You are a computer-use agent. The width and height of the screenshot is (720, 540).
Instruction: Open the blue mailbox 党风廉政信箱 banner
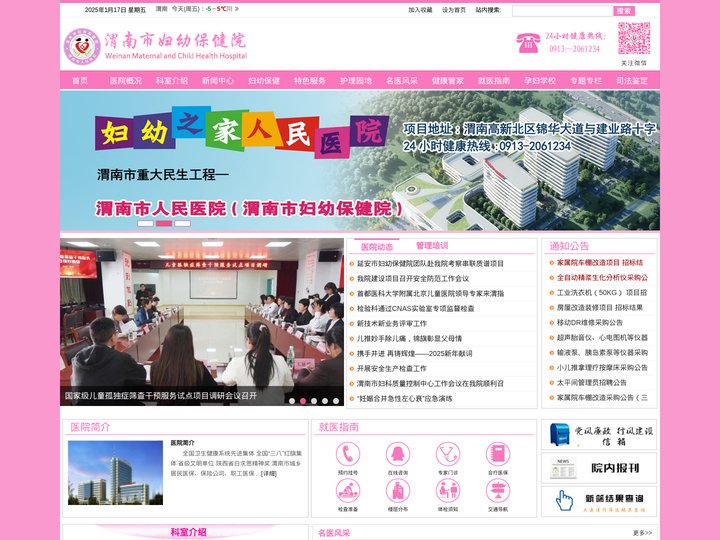[599, 434]
